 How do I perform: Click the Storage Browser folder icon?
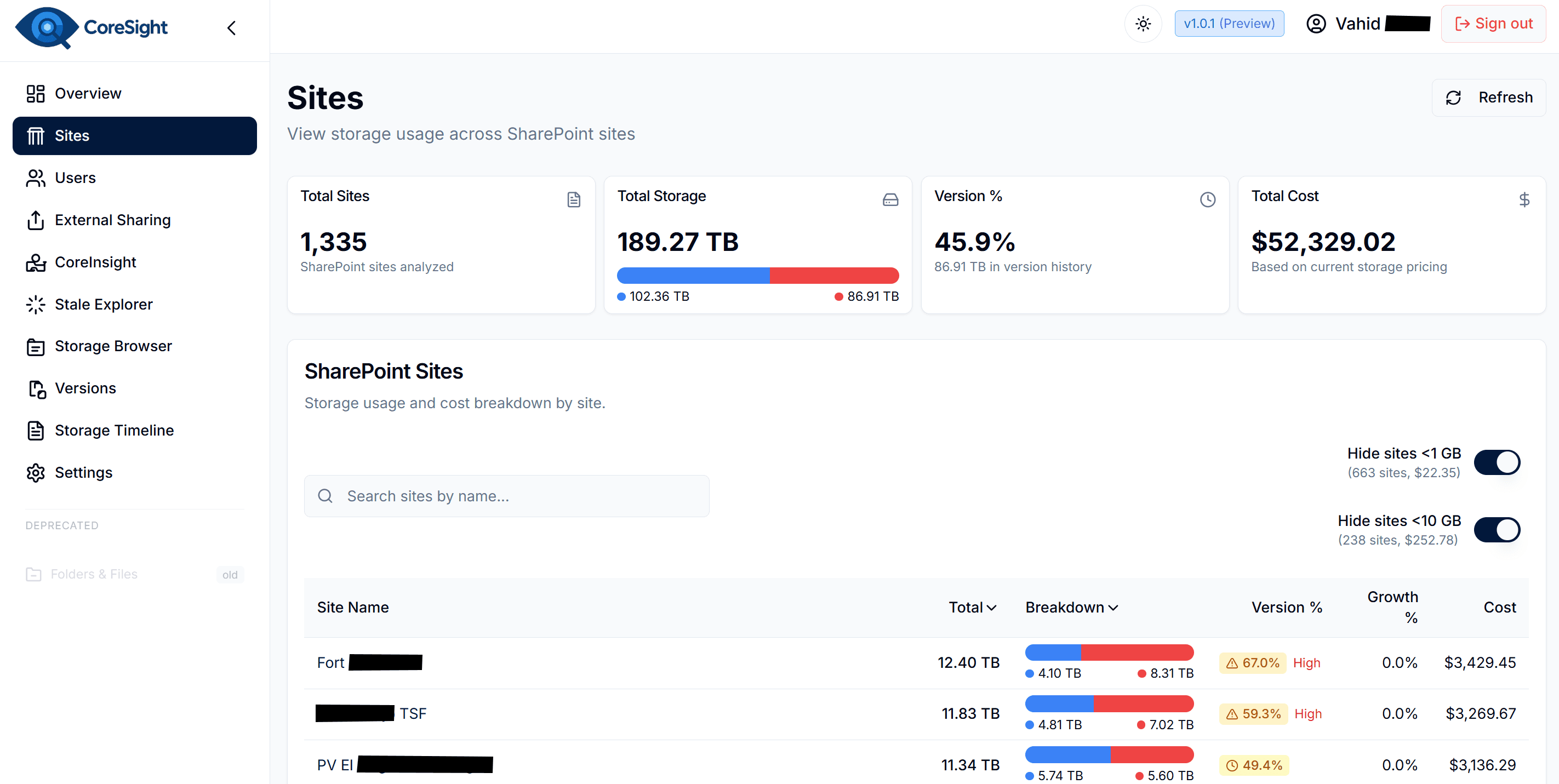point(36,347)
